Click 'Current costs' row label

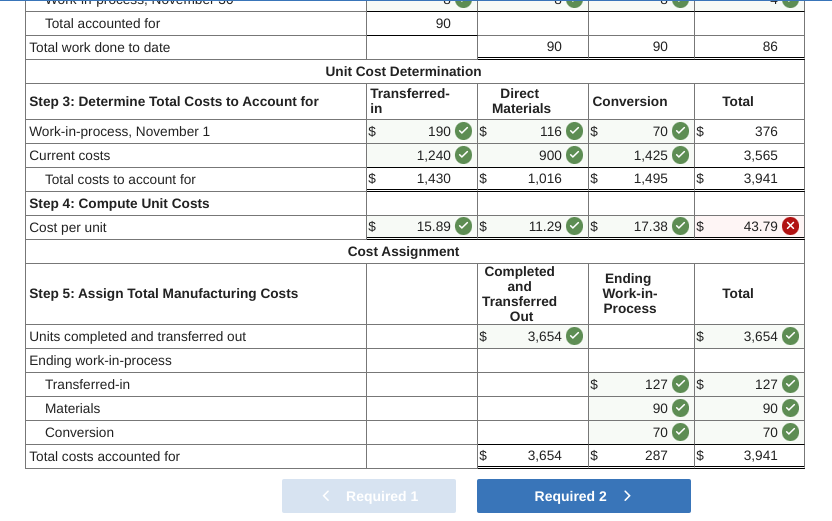(x=70, y=155)
